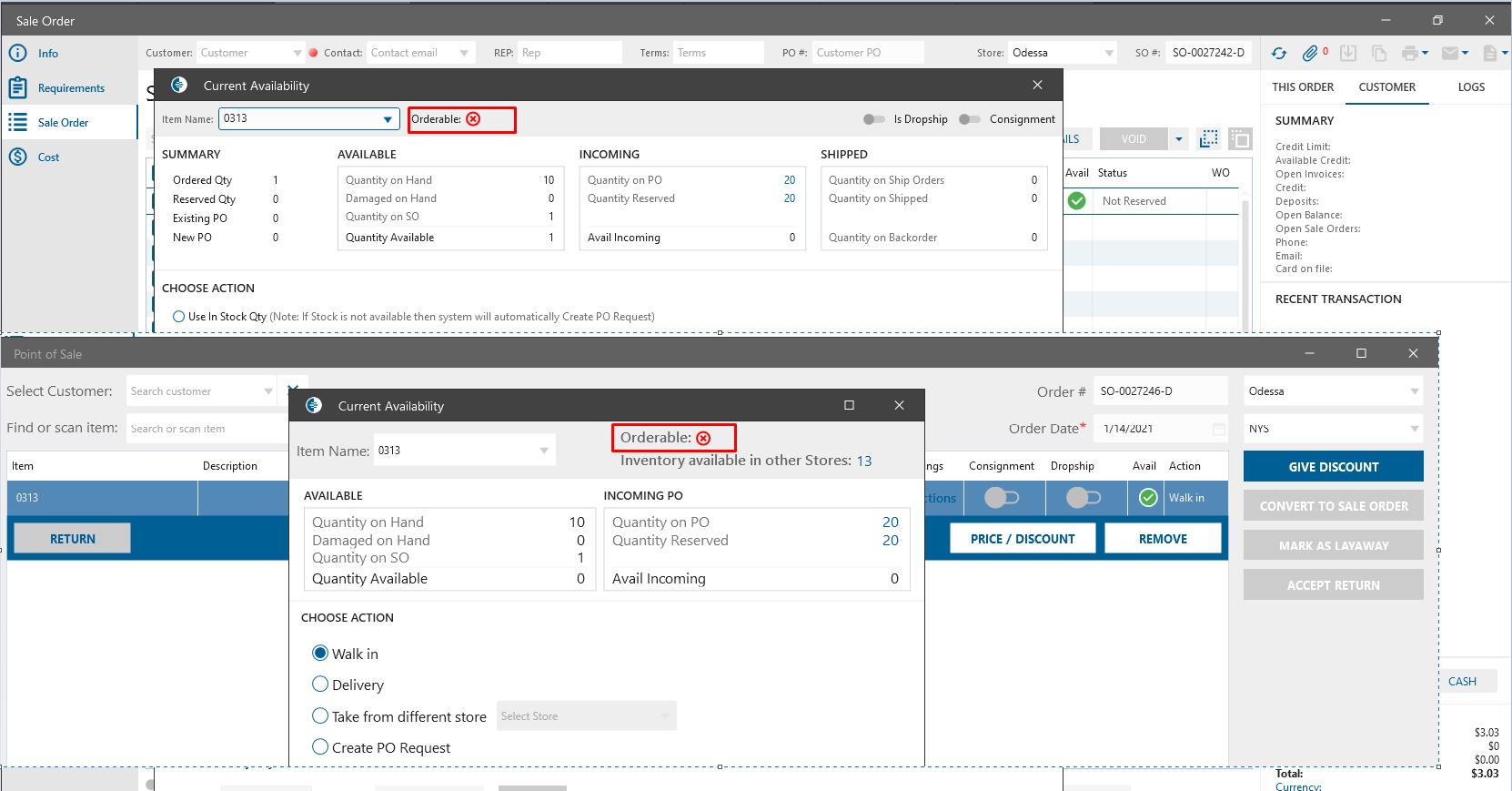Viewport: 1512px width, 791px height.
Task: Click CONVERT TO SALE ORDER button
Action: coord(1334,506)
